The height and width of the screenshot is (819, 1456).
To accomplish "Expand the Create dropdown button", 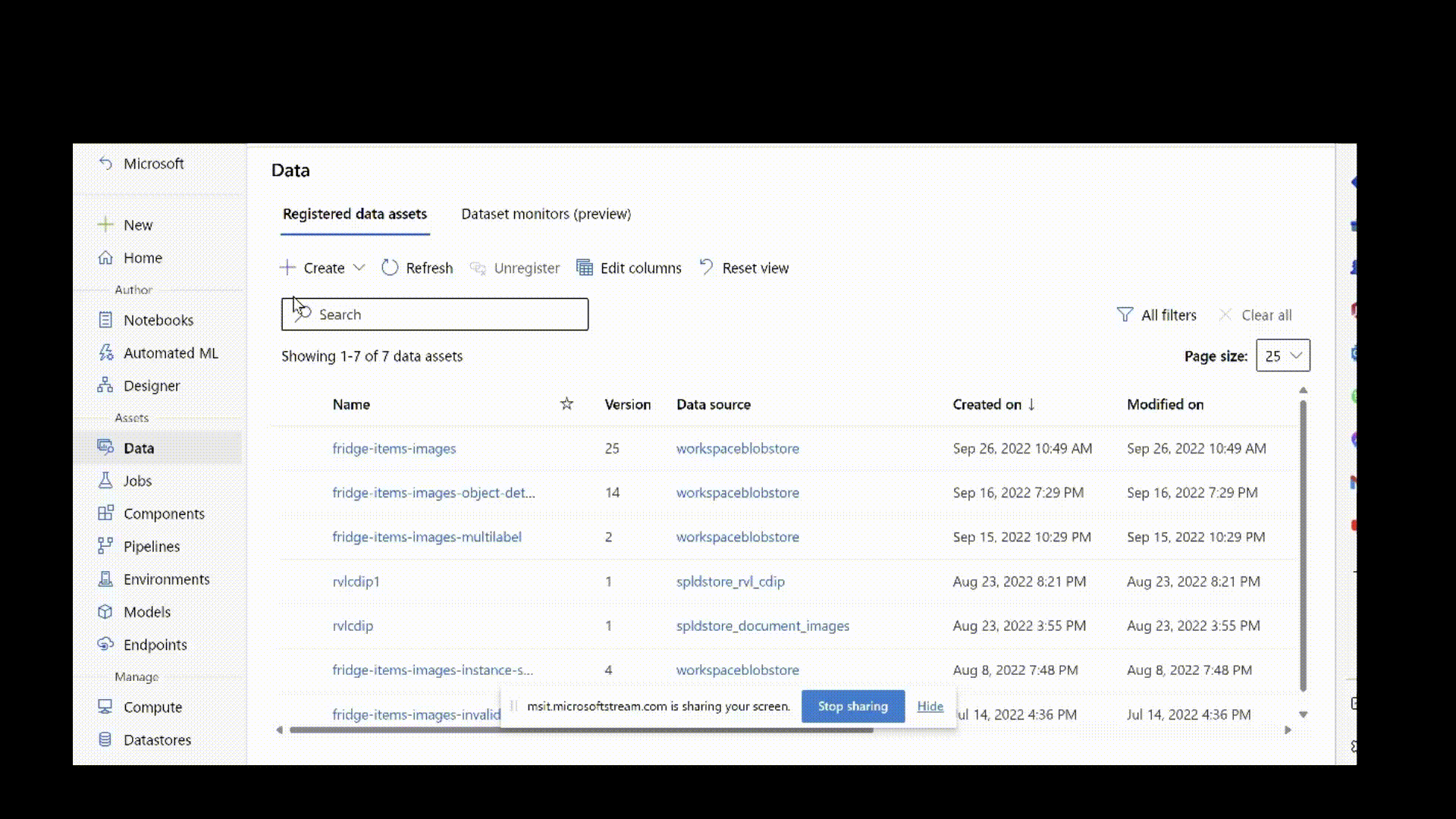I will 359,267.
